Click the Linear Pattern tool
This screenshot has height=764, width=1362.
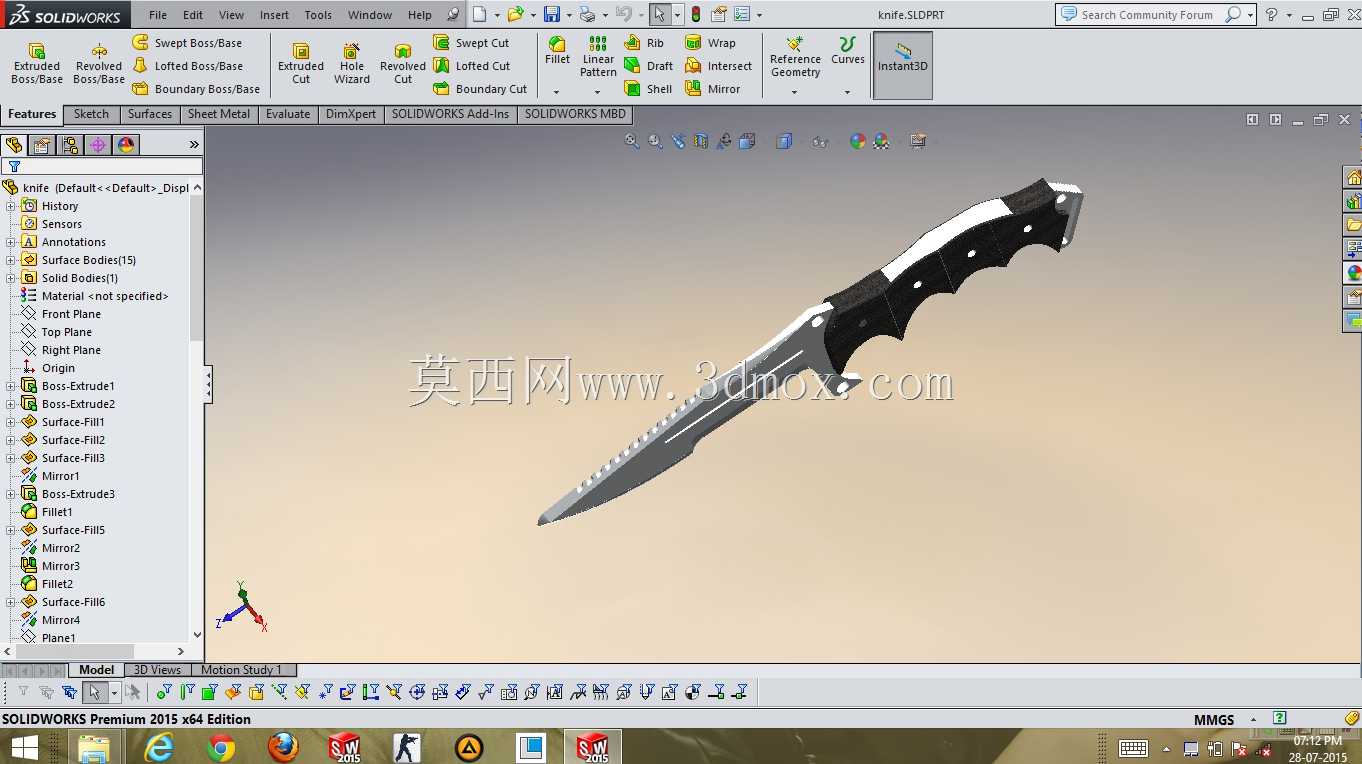tap(598, 57)
